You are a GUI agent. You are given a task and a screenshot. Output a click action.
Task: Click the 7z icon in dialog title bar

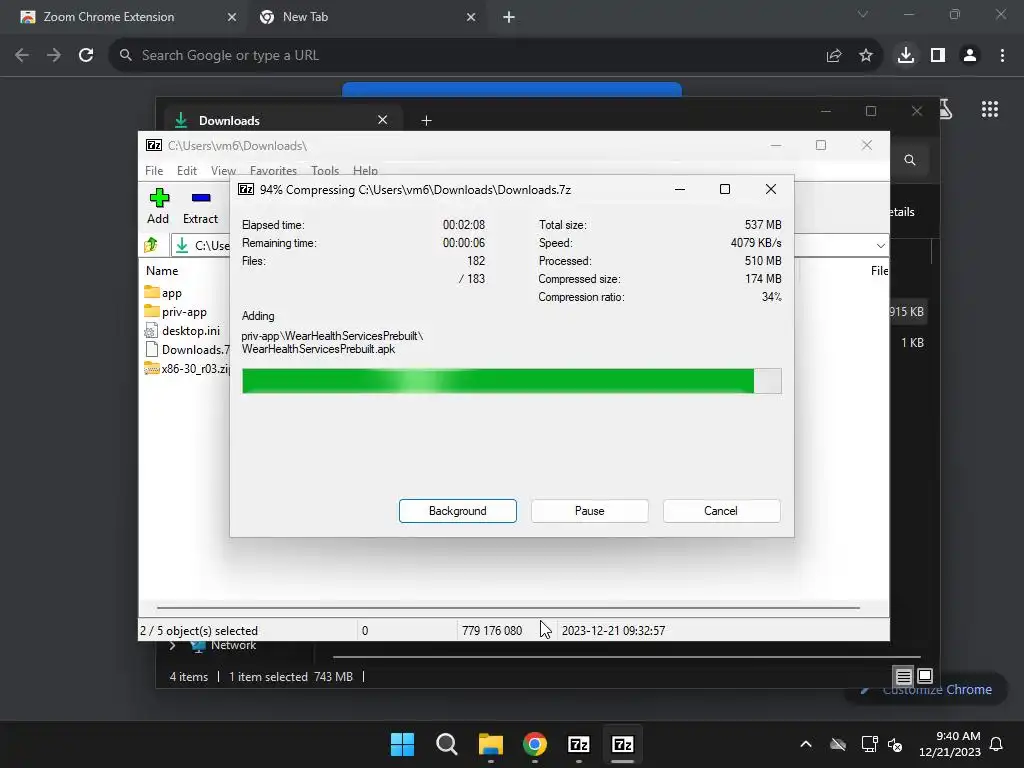pyautogui.click(x=246, y=189)
